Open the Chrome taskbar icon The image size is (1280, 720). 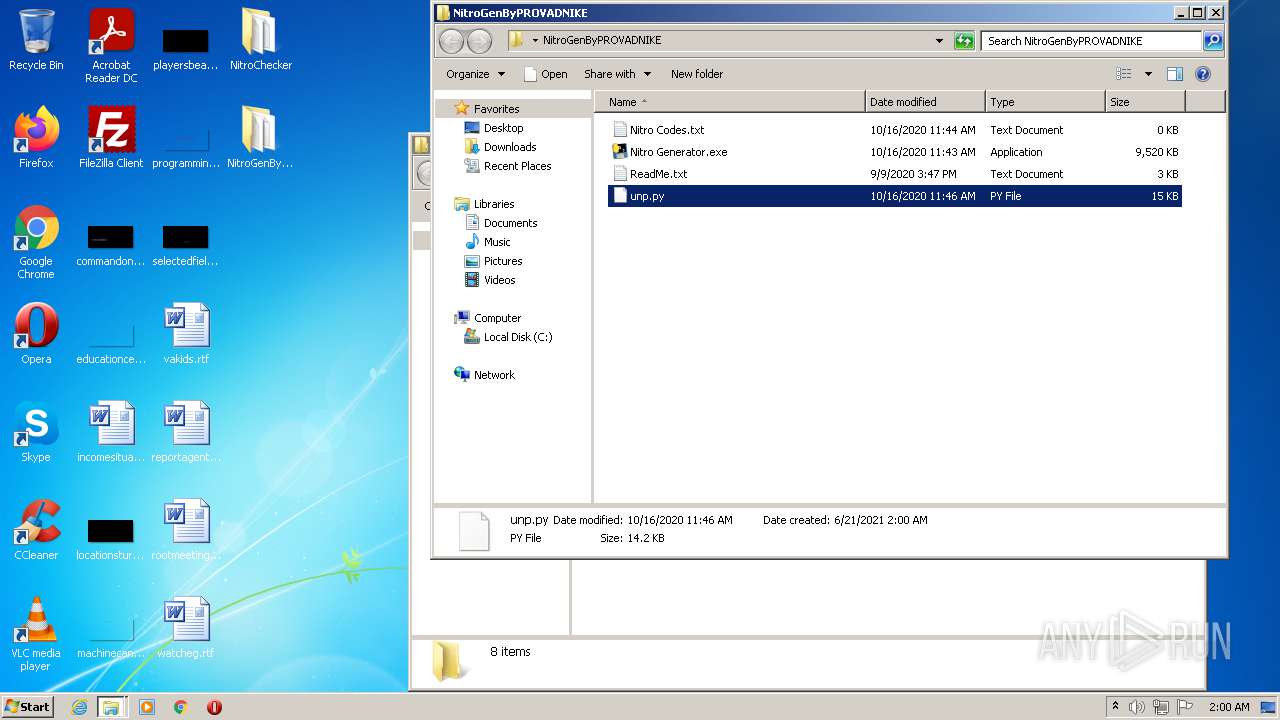[x=181, y=707]
